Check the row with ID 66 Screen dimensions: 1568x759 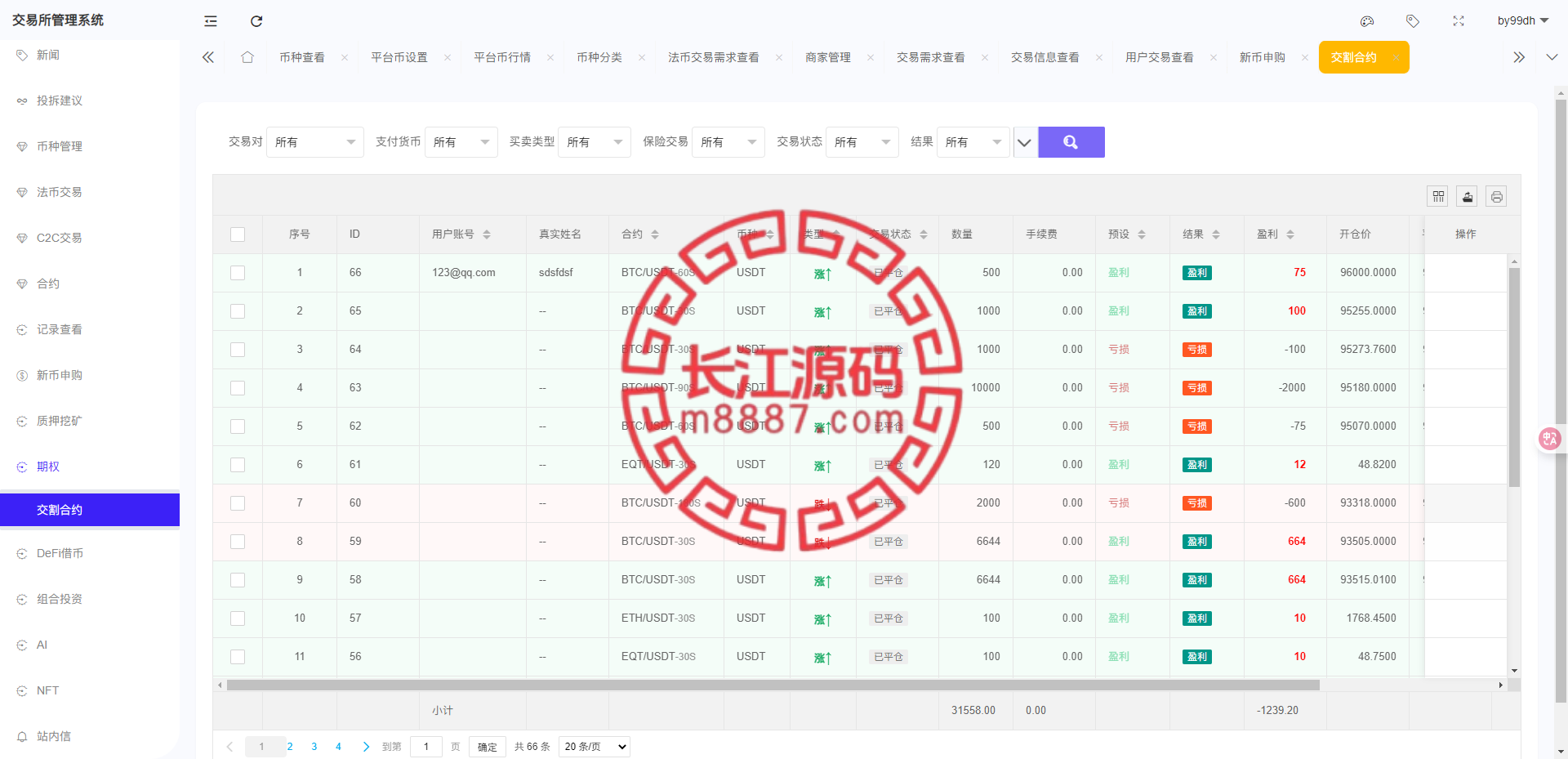238,273
